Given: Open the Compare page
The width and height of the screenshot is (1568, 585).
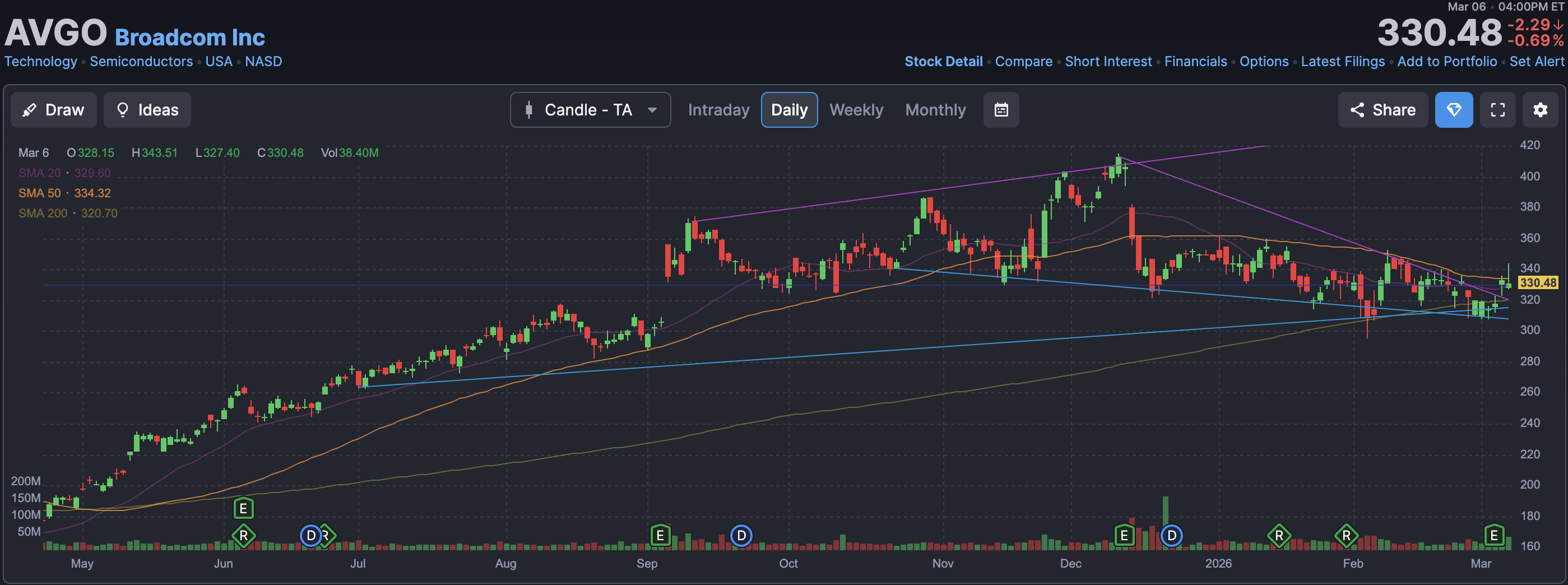Looking at the screenshot, I should (1024, 62).
